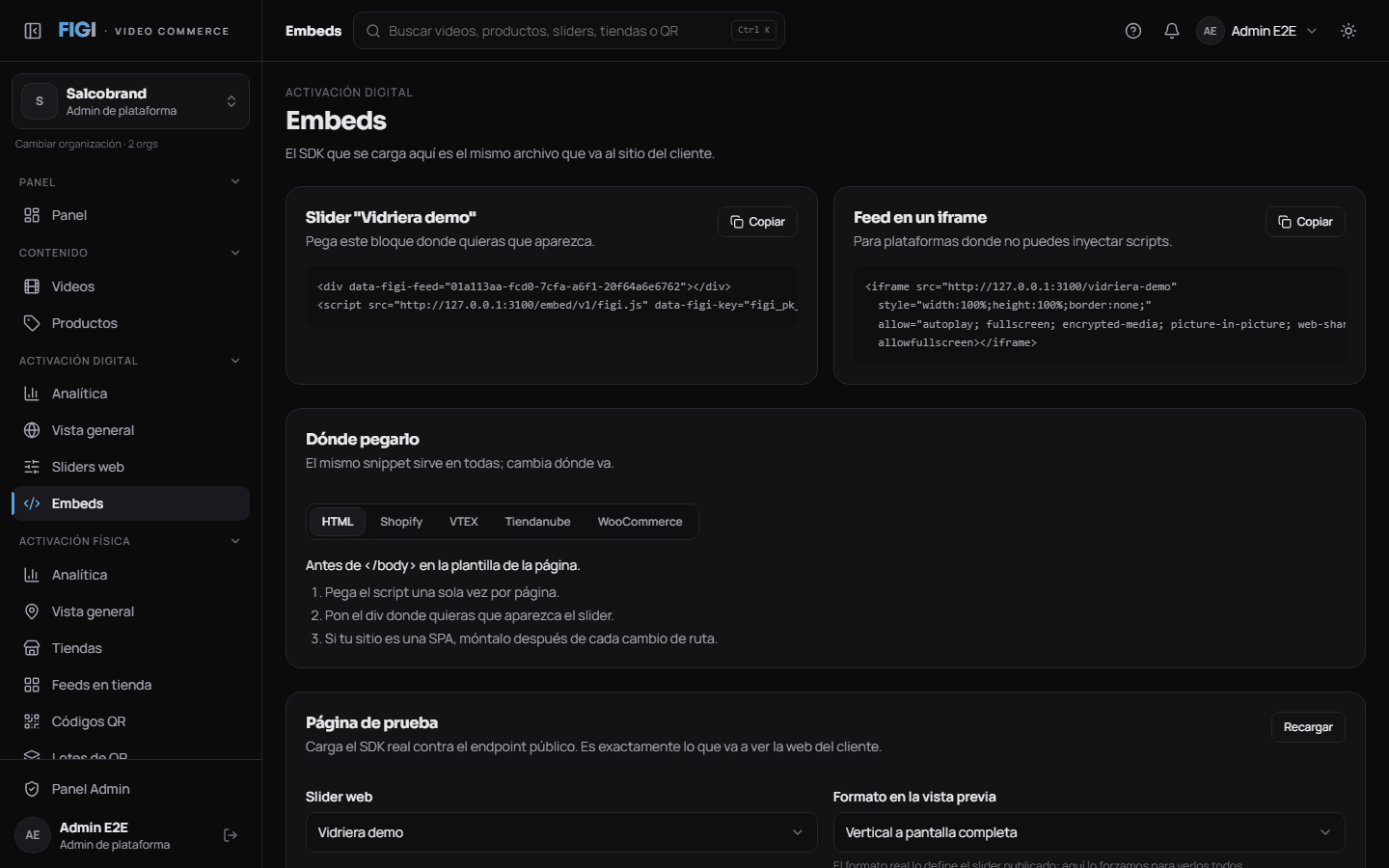The height and width of the screenshot is (868, 1389).
Task: Collapse the CONTENIDO sidebar section
Action: [x=130, y=253]
